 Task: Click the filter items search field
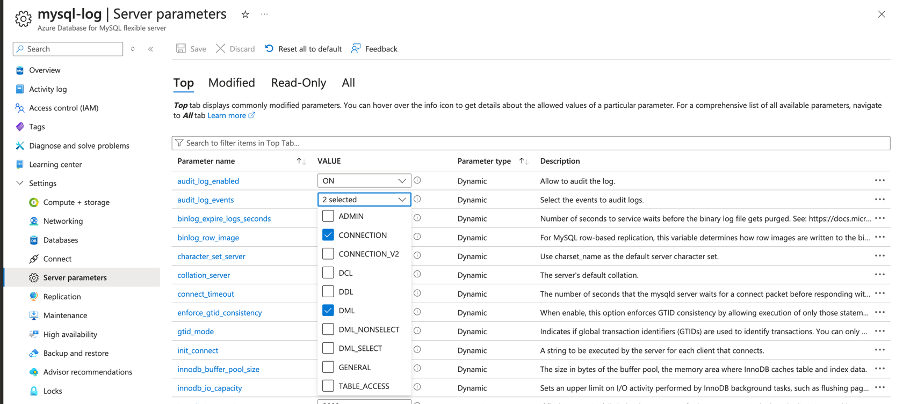click(x=530, y=144)
